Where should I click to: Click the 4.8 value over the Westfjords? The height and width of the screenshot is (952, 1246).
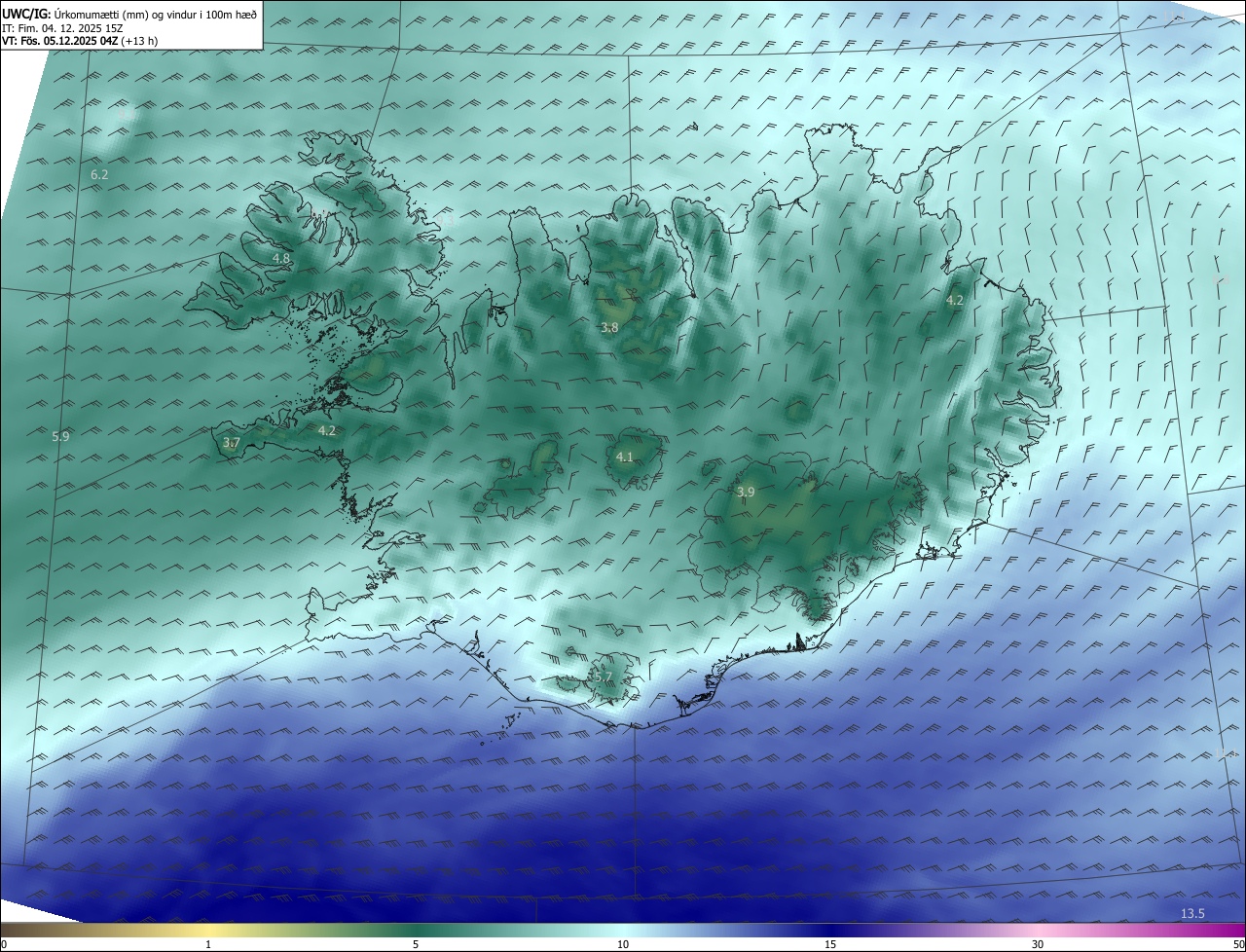point(281,258)
